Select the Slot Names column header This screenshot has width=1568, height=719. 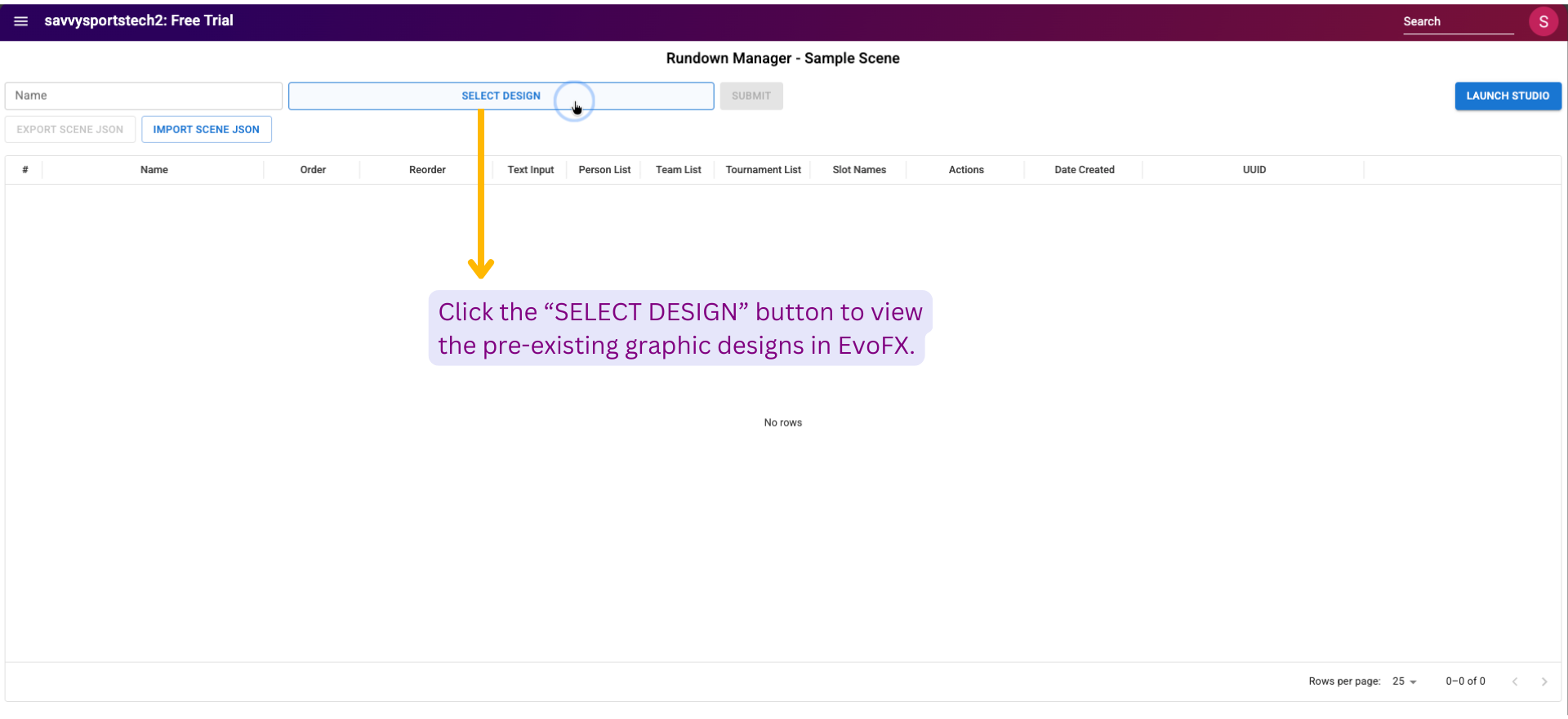(x=859, y=170)
